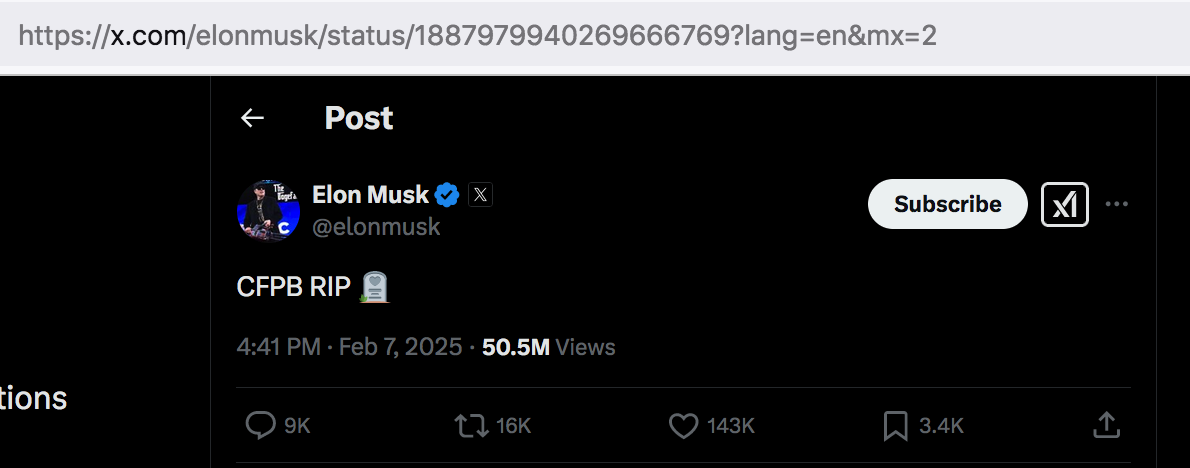Visit the @elonmusk handle link
This screenshot has width=1190, height=468.
click(x=376, y=227)
